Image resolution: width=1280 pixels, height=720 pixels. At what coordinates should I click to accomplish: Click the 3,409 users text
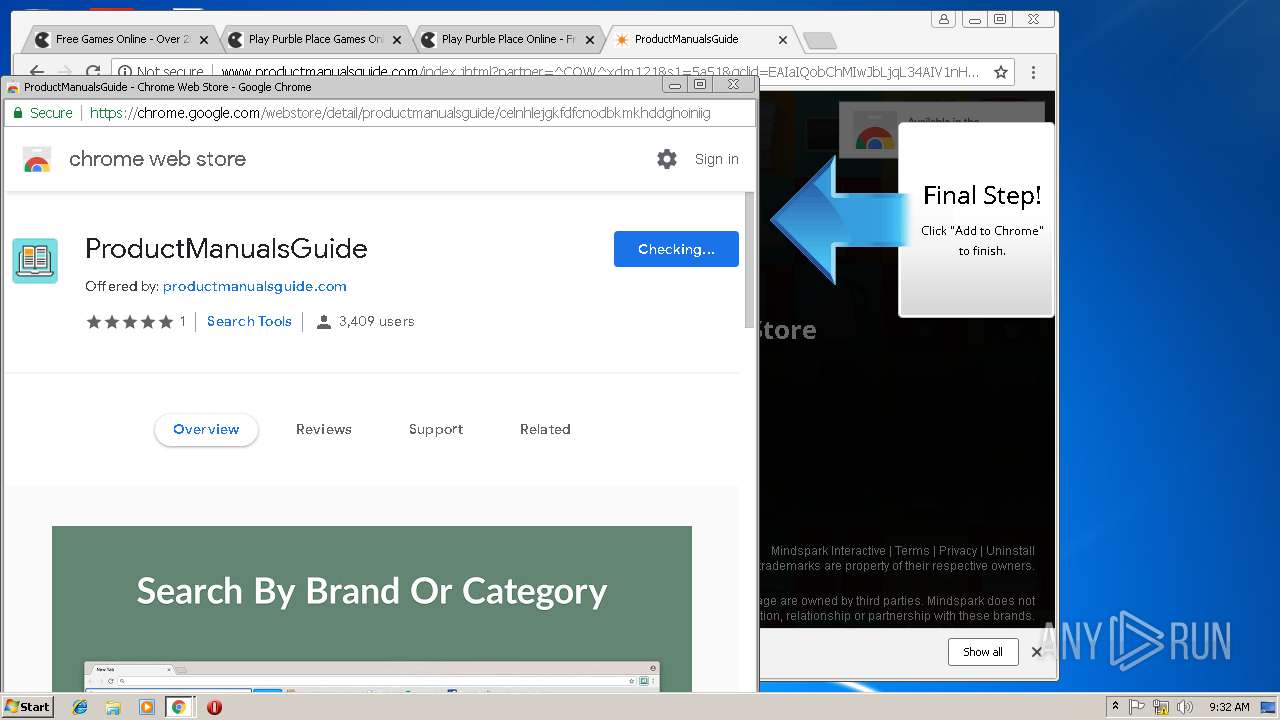tap(376, 322)
